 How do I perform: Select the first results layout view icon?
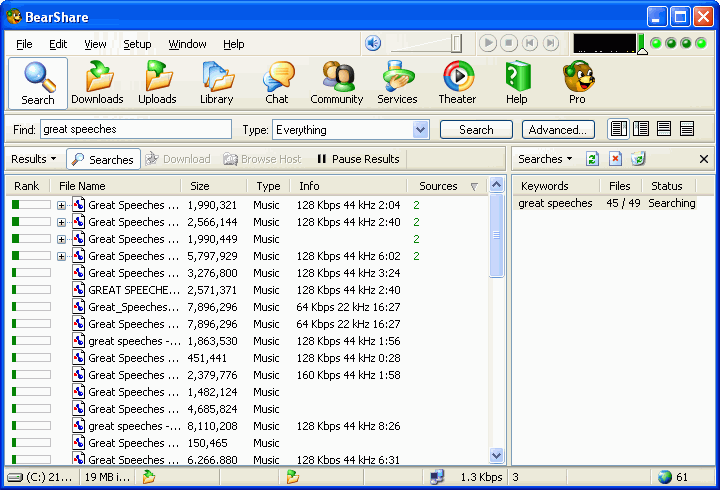(x=619, y=129)
